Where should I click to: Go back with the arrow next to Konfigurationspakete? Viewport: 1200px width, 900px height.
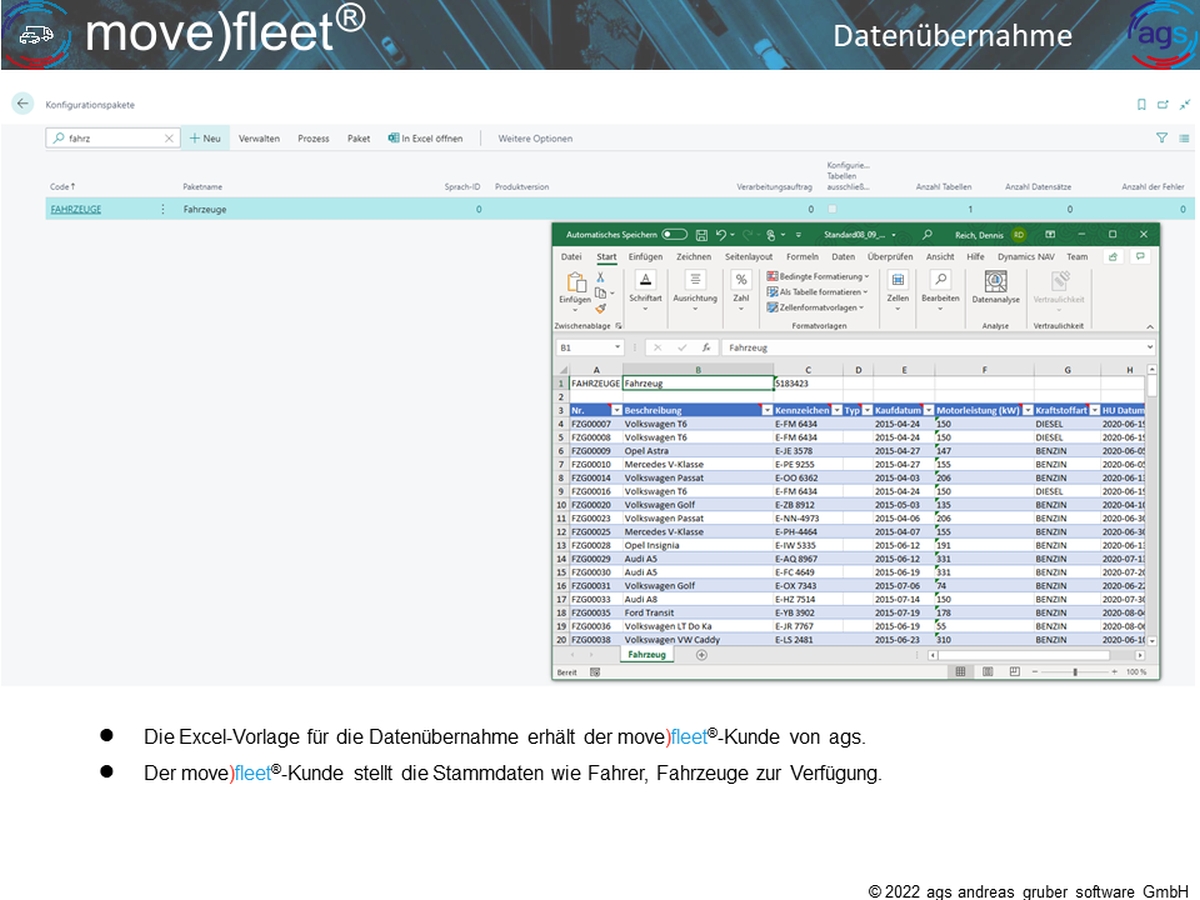click(22, 104)
